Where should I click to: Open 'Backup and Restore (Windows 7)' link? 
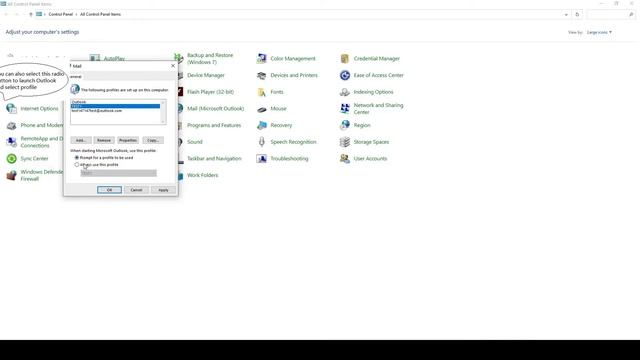pyautogui.click(x=210, y=59)
